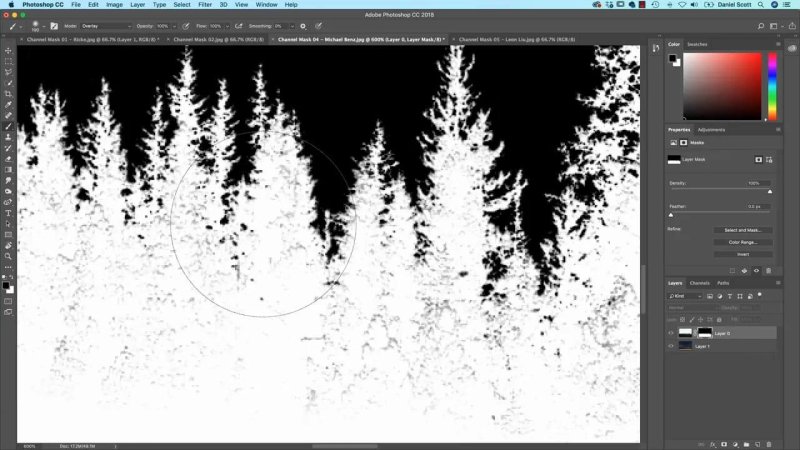The height and width of the screenshot is (450, 800).
Task: Switch to Channel Mask 02.jpg document tab
Action: click(218, 39)
